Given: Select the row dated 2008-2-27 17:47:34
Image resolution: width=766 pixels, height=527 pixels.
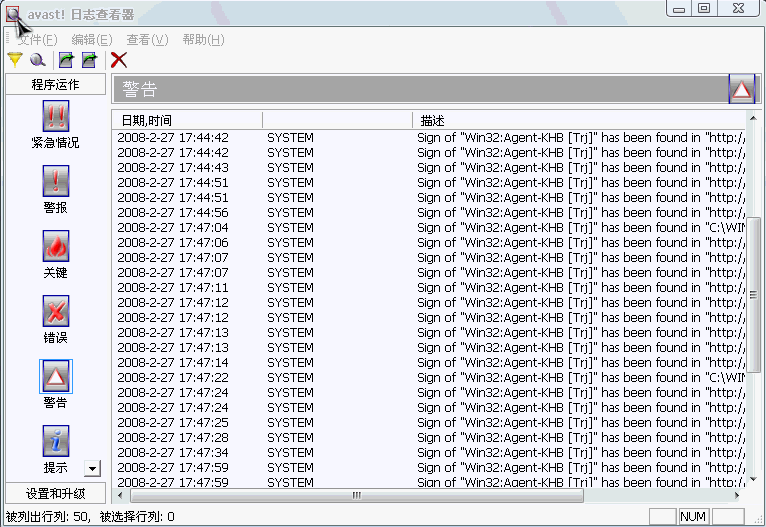Looking at the screenshot, I should click(429, 453).
